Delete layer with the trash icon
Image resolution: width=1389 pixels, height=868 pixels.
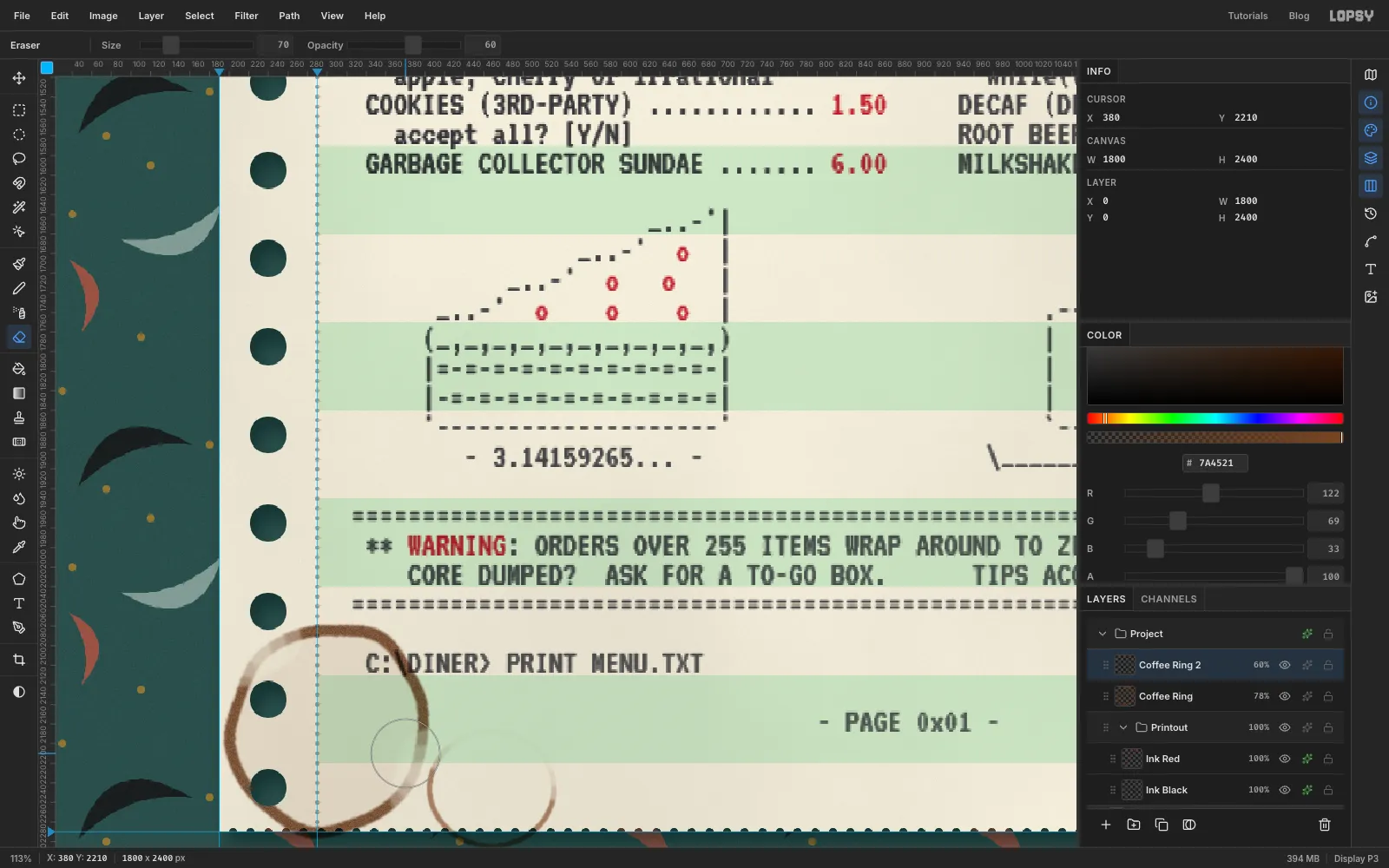point(1325,825)
